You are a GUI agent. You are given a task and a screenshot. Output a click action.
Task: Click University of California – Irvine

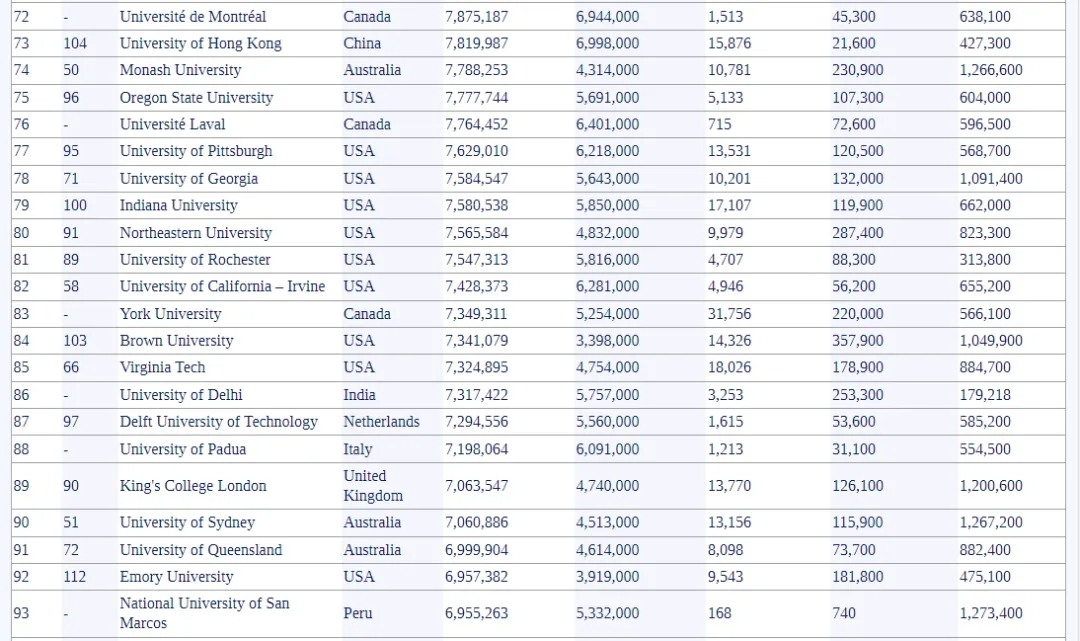pyautogui.click(x=222, y=287)
